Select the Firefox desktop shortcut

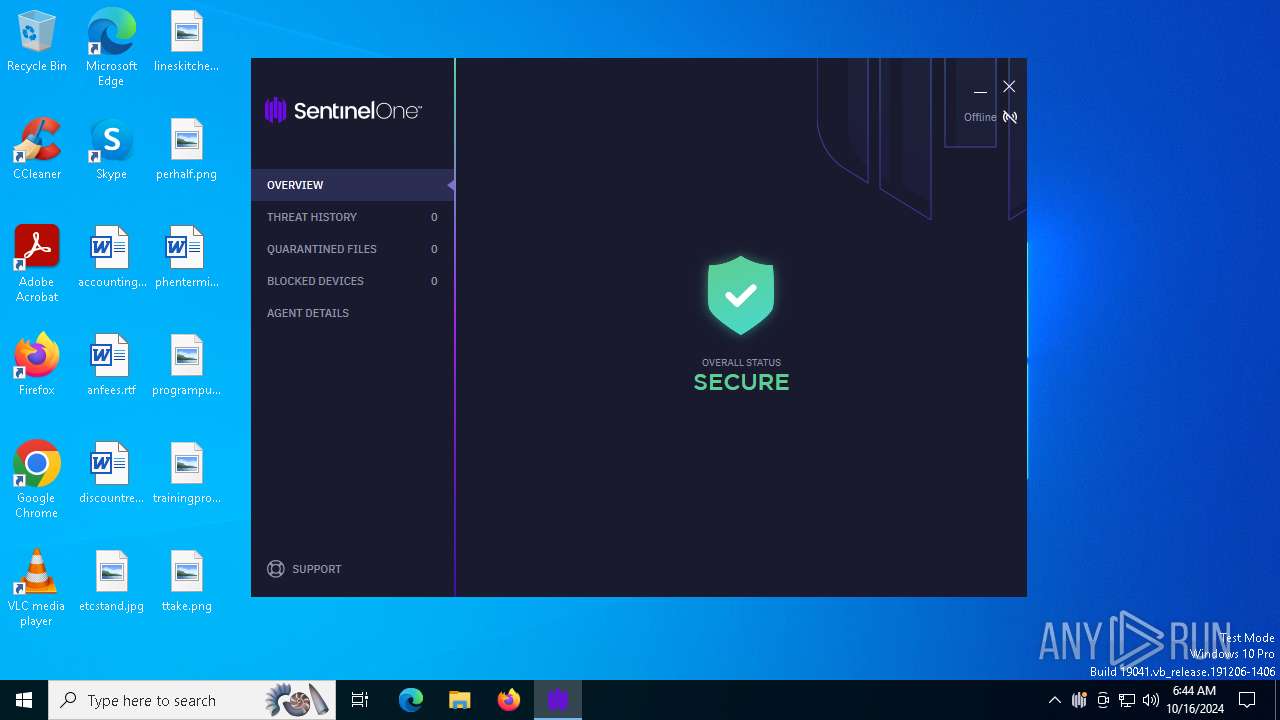37,366
